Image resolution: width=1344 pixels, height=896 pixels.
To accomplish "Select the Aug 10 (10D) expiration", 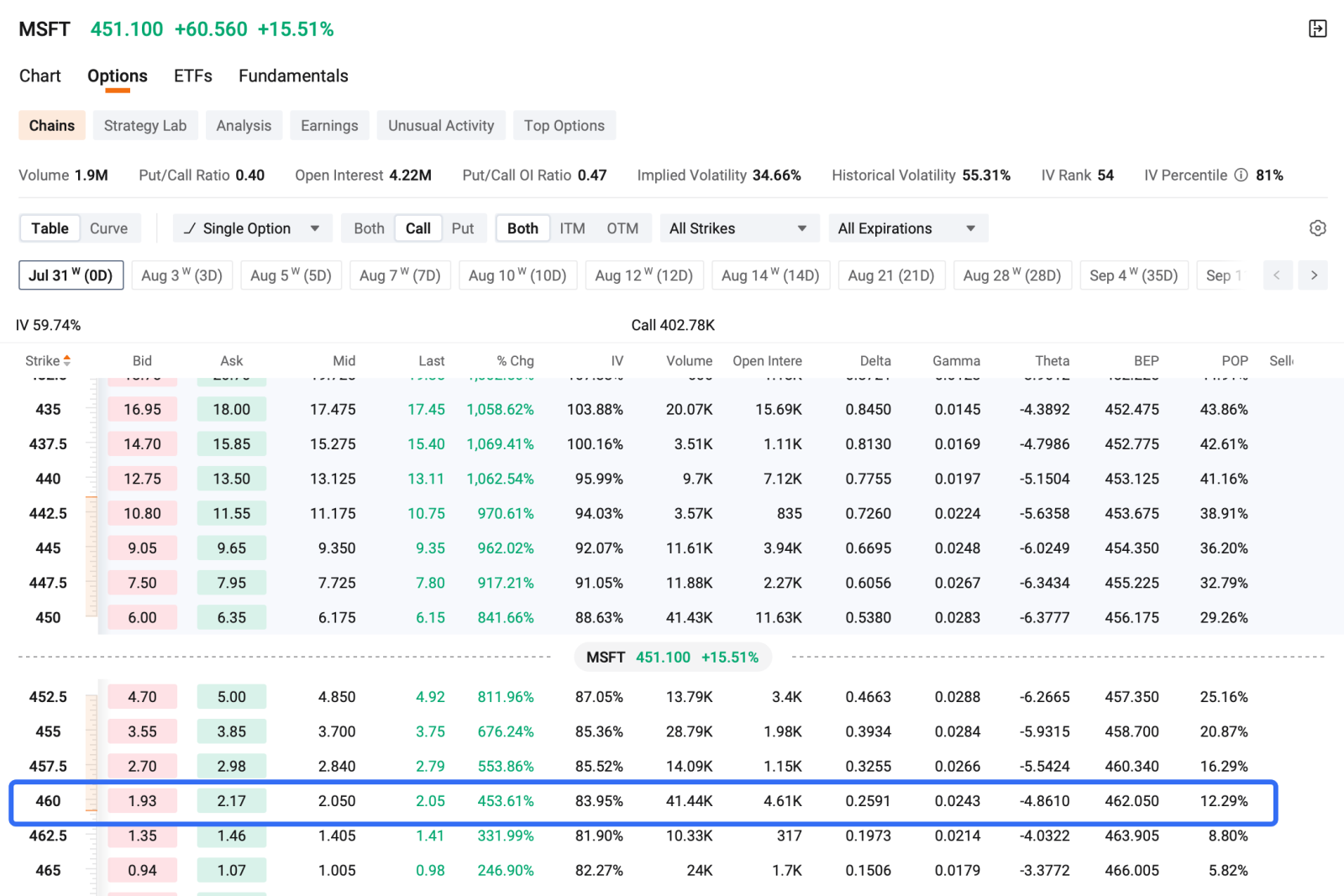I will 517,275.
